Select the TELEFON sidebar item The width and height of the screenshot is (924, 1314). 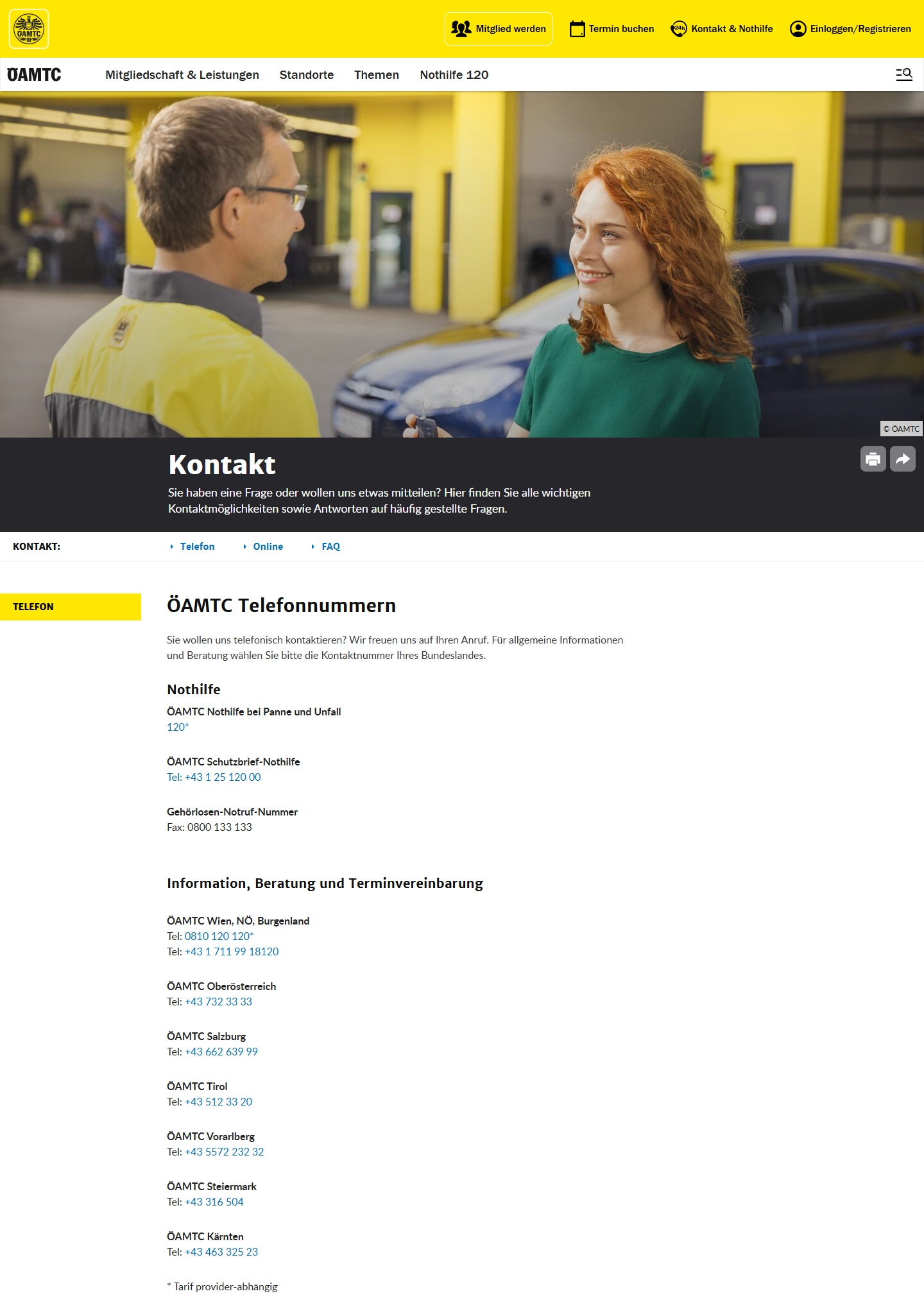[71, 606]
